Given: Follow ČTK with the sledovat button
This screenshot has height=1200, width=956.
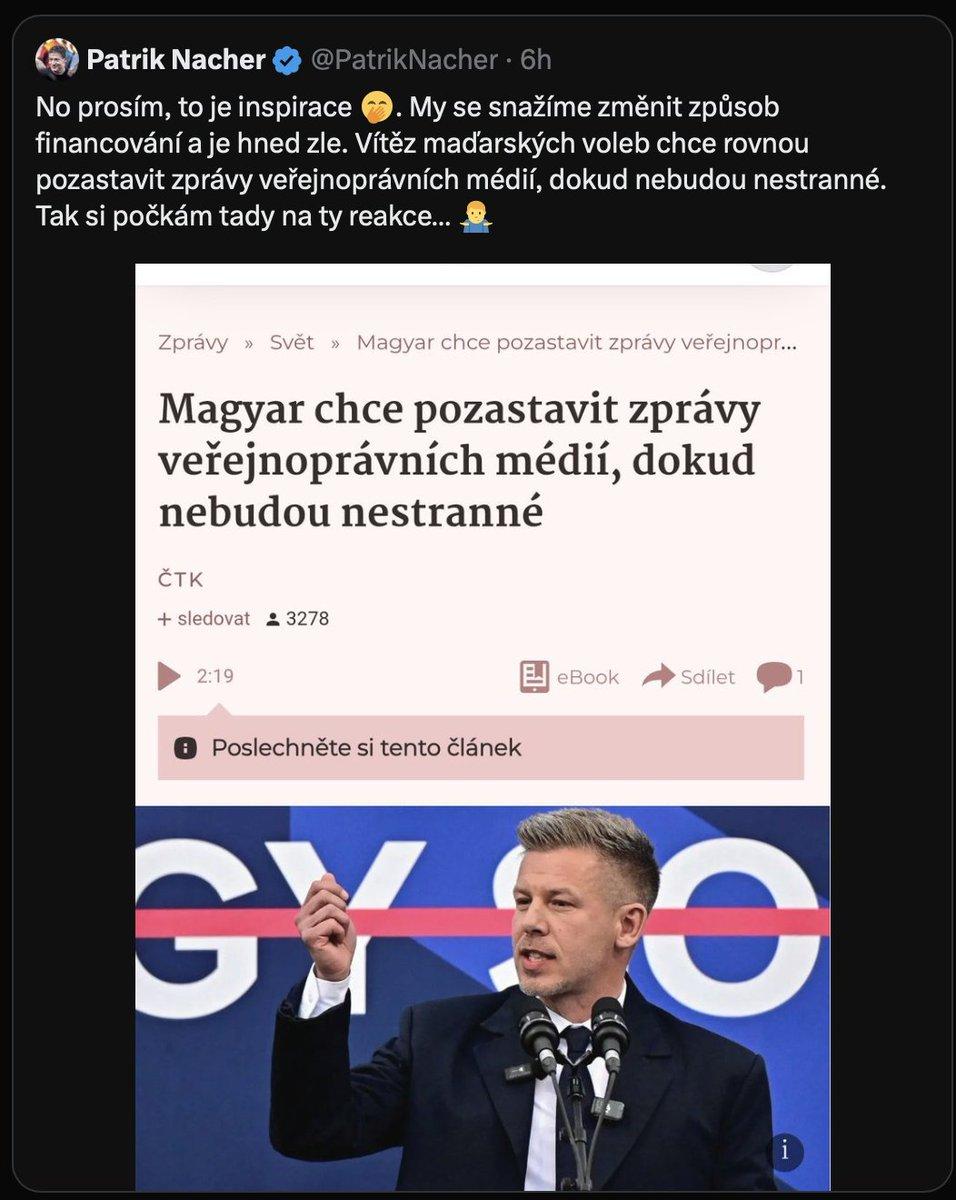Looking at the screenshot, I should tap(204, 619).
